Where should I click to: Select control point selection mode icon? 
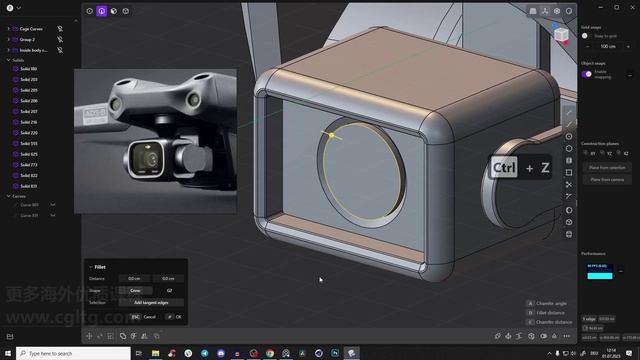[x=89, y=11]
